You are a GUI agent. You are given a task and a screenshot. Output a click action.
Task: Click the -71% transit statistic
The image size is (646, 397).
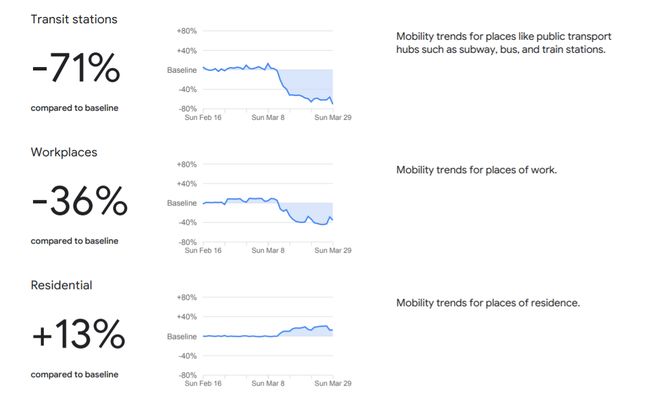(76, 68)
